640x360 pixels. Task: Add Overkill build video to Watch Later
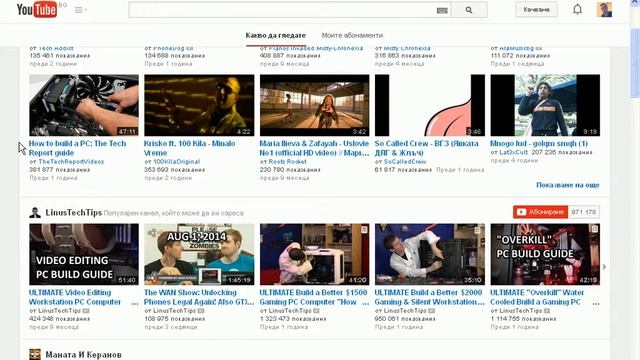pos(594,229)
